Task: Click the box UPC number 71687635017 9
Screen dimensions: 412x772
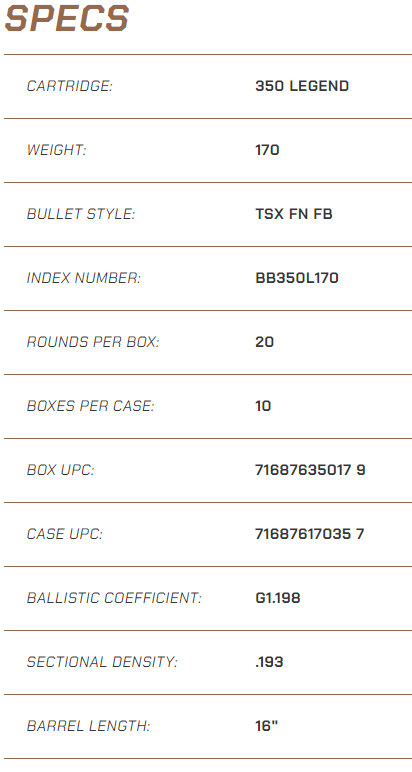Action: pyautogui.click(x=310, y=470)
